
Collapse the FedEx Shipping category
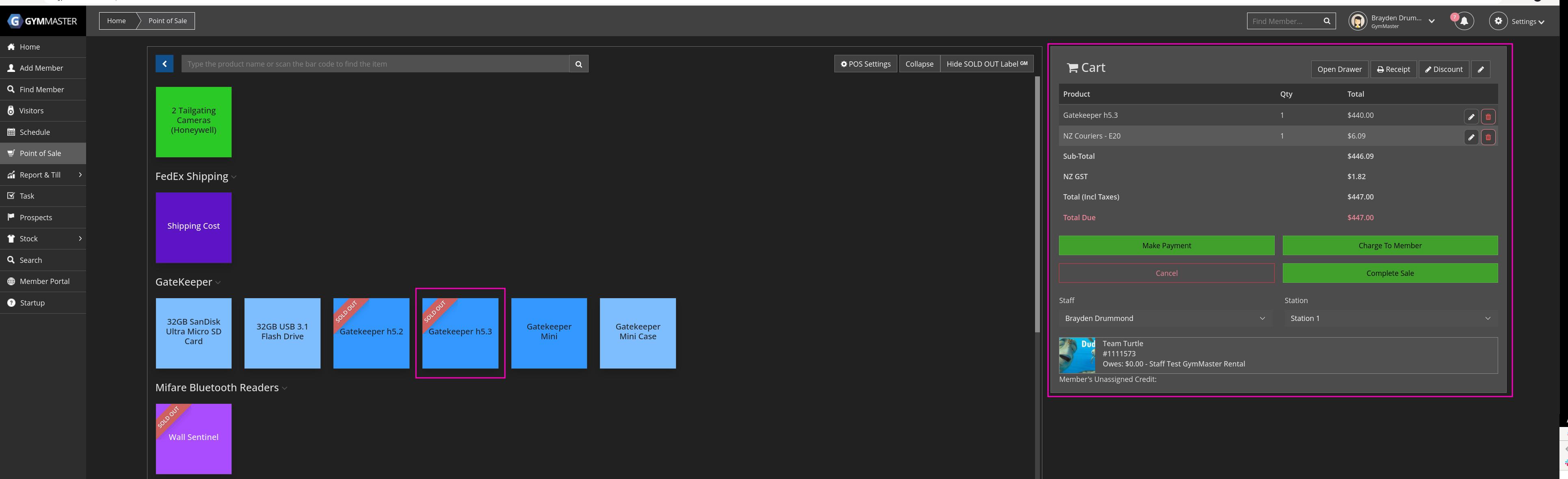click(x=234, y=177)
